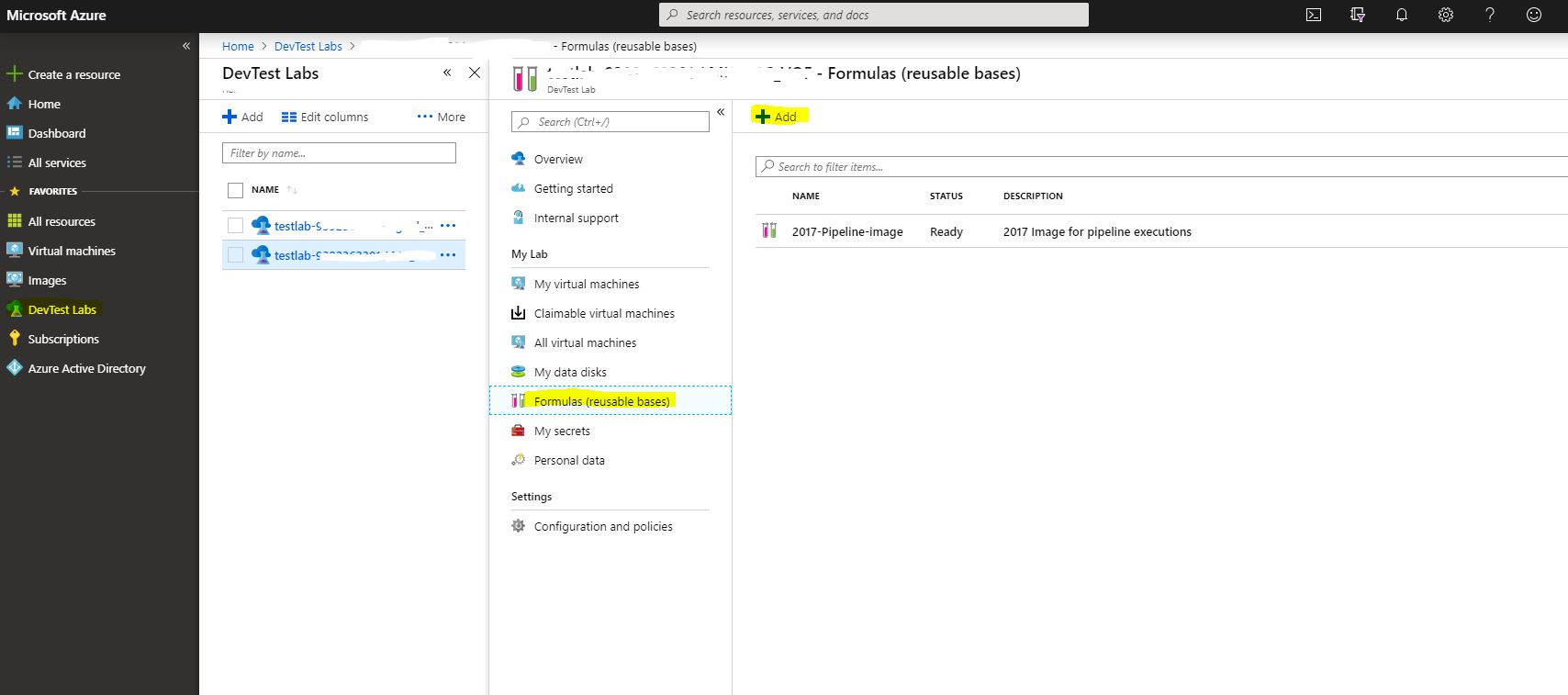This screenshot has width=1568, height=695.
Task: Click the DevTest Labs icon in favorites
Action: coord(14,309)
